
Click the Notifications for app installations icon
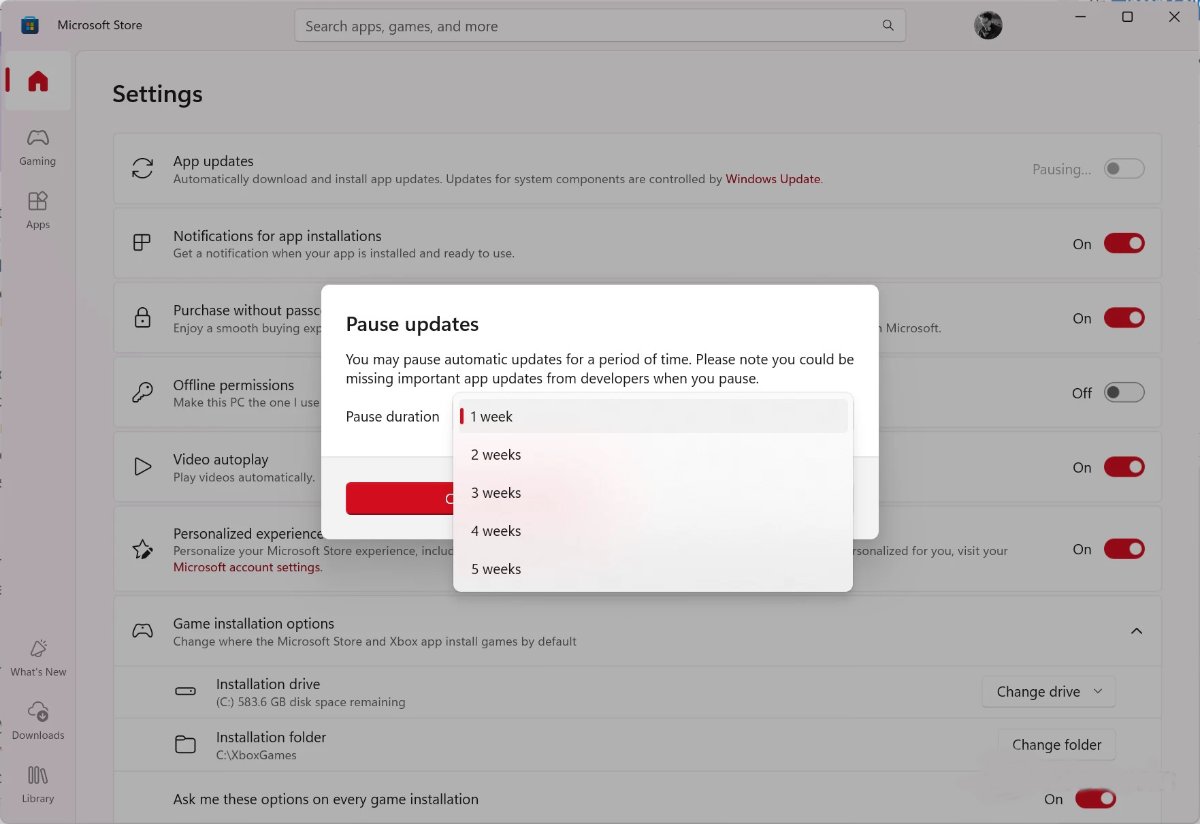pos(142,243)
